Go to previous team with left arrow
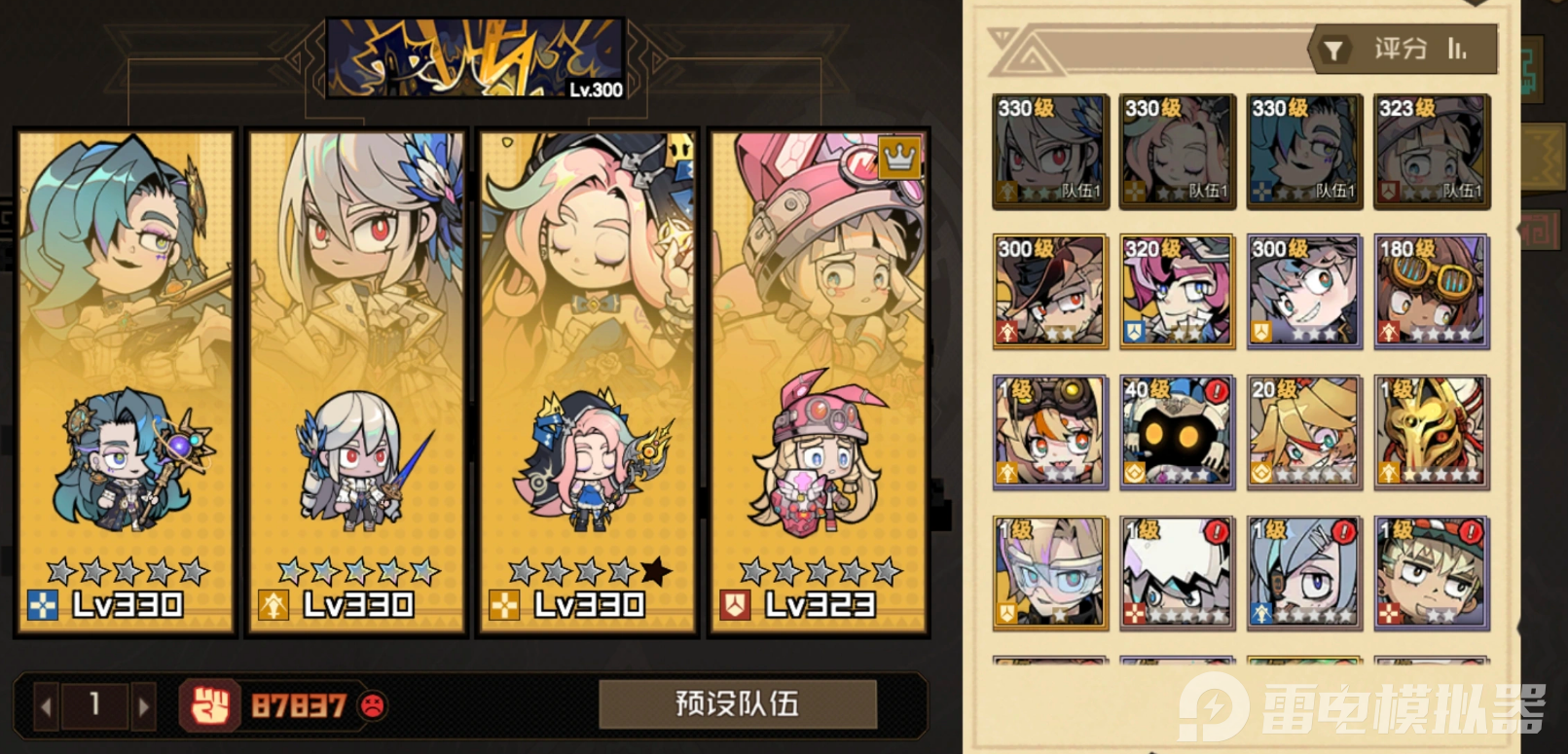1568x754 pixels. click(x=46, y=705)
